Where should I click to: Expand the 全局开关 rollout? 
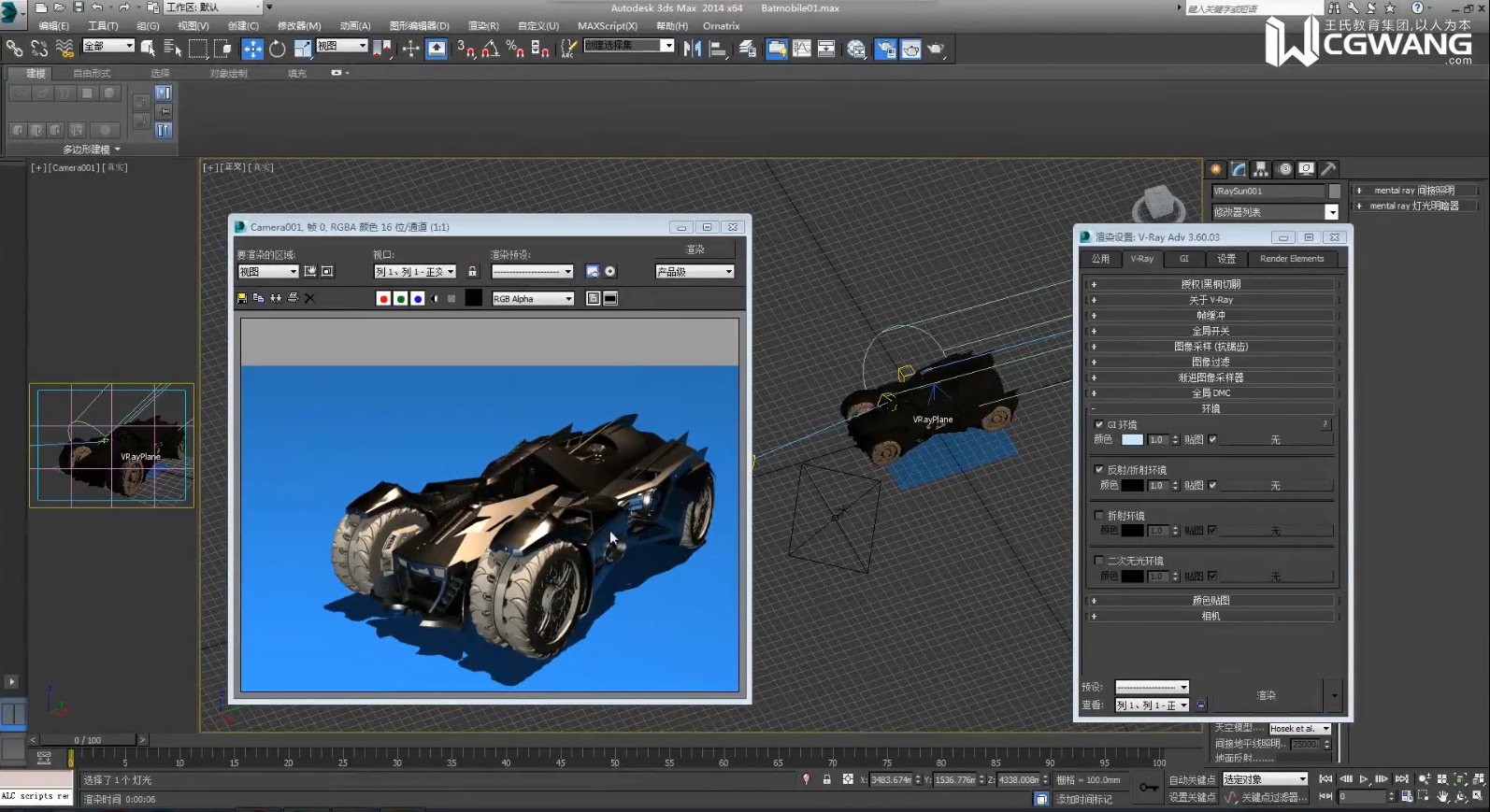(x=1211, y=331)
